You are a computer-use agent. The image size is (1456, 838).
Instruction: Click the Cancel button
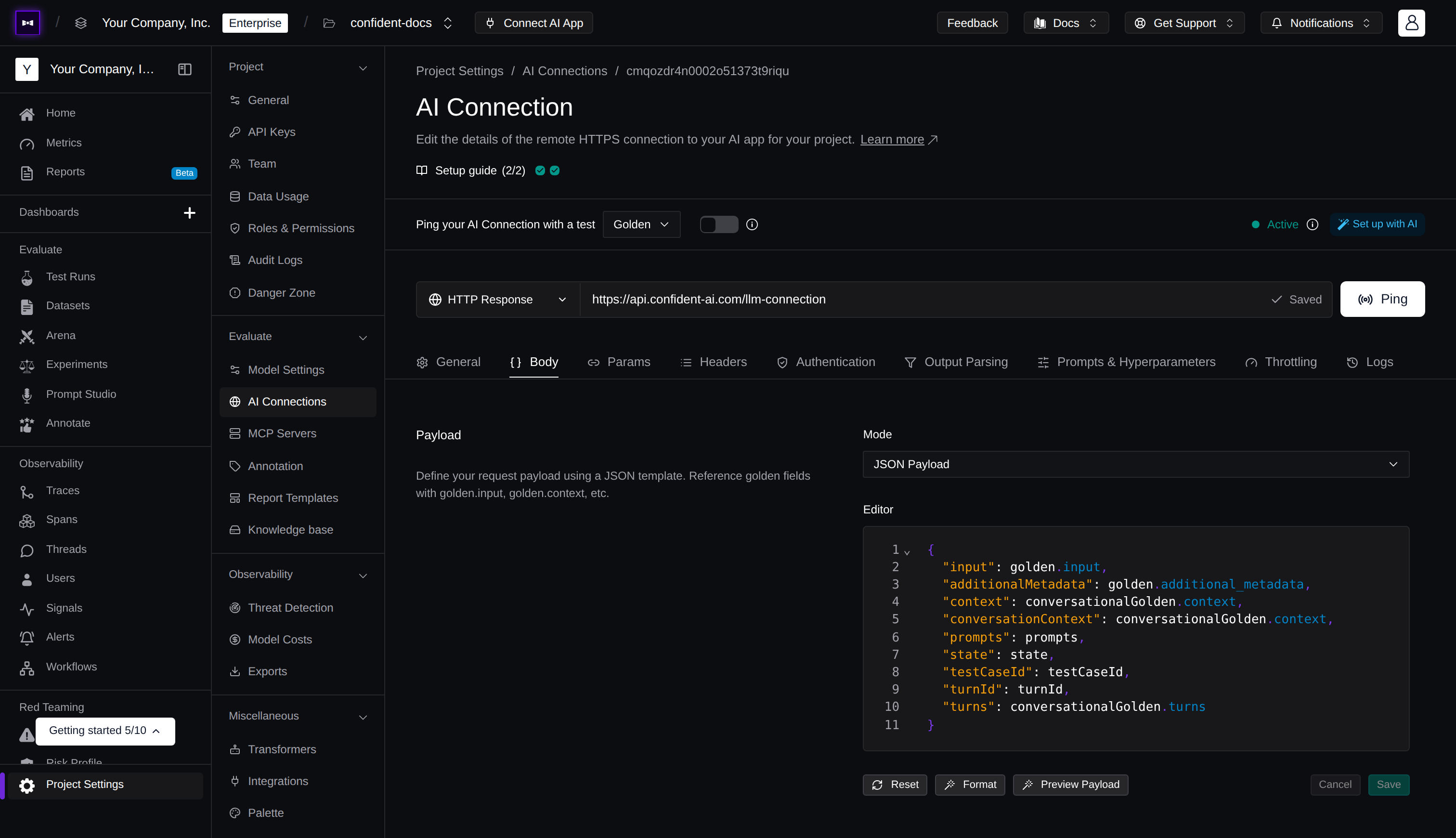tap(1335, 785)
